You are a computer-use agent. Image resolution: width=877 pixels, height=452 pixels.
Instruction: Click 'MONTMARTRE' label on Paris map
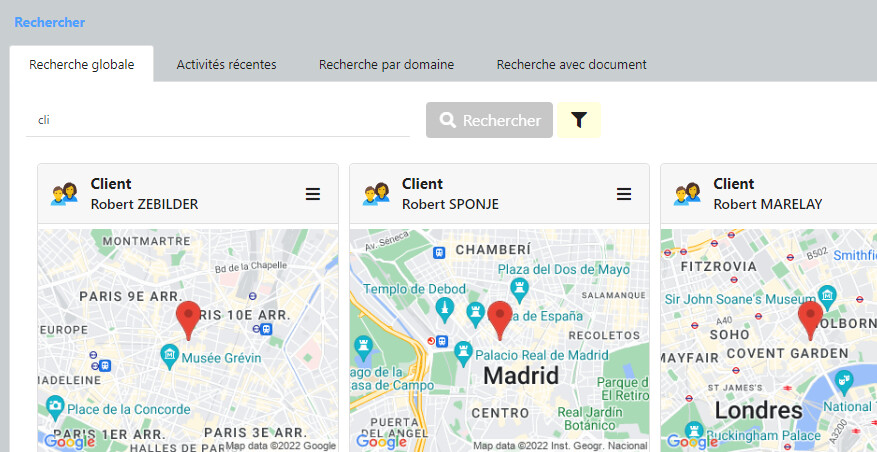pyautogui.click(x=147, y=241)
